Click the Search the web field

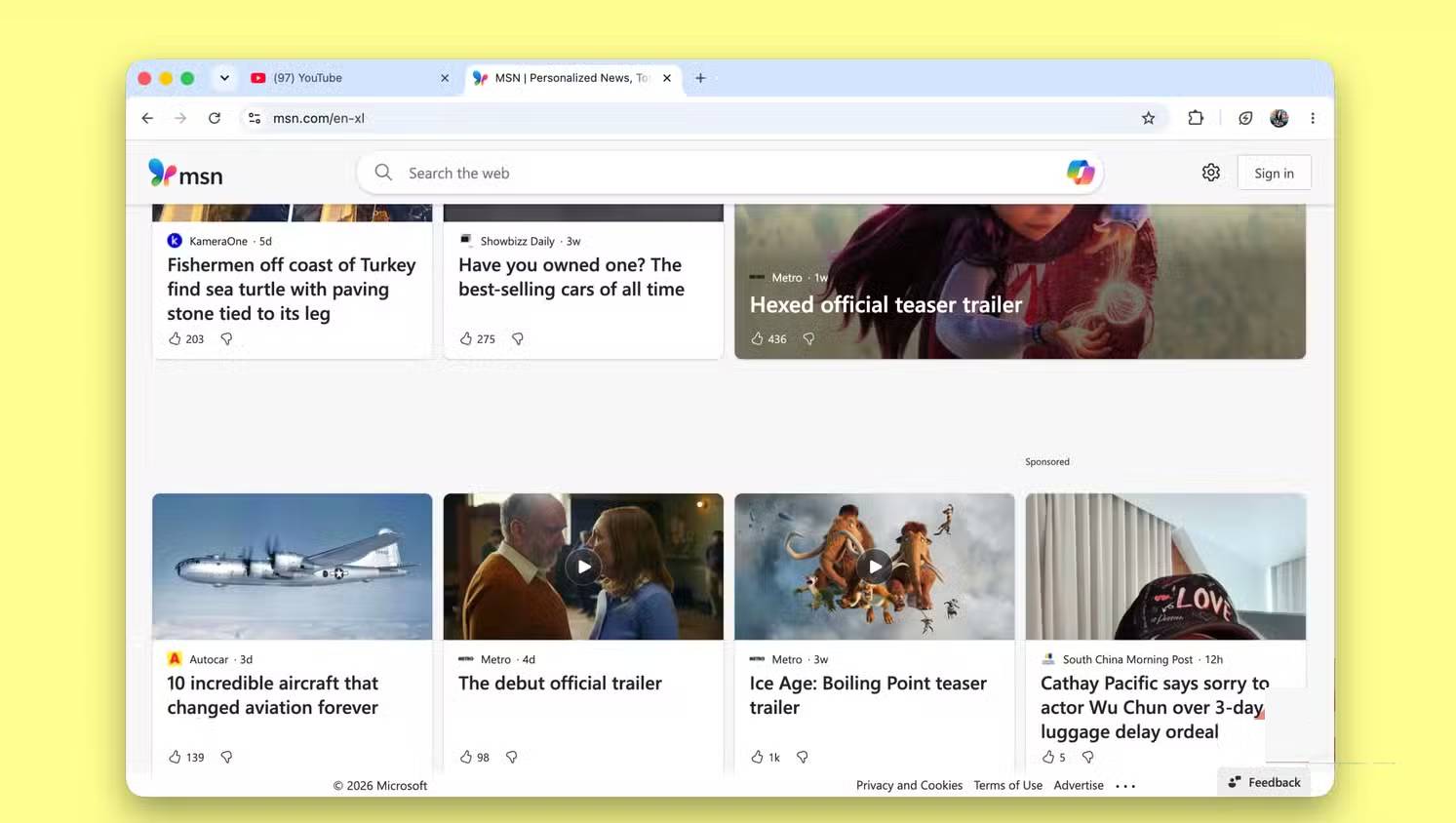pos(731,173)
